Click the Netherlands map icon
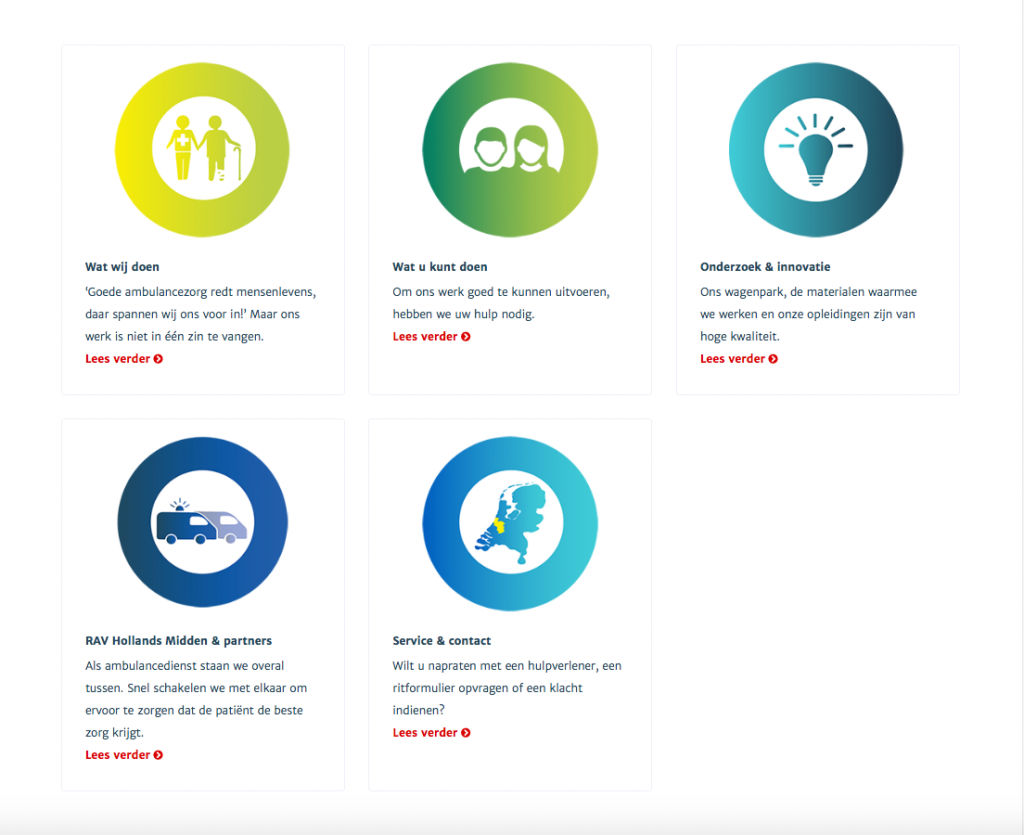Viewport: 1024px width, 835px height. [x=510, y=524]
